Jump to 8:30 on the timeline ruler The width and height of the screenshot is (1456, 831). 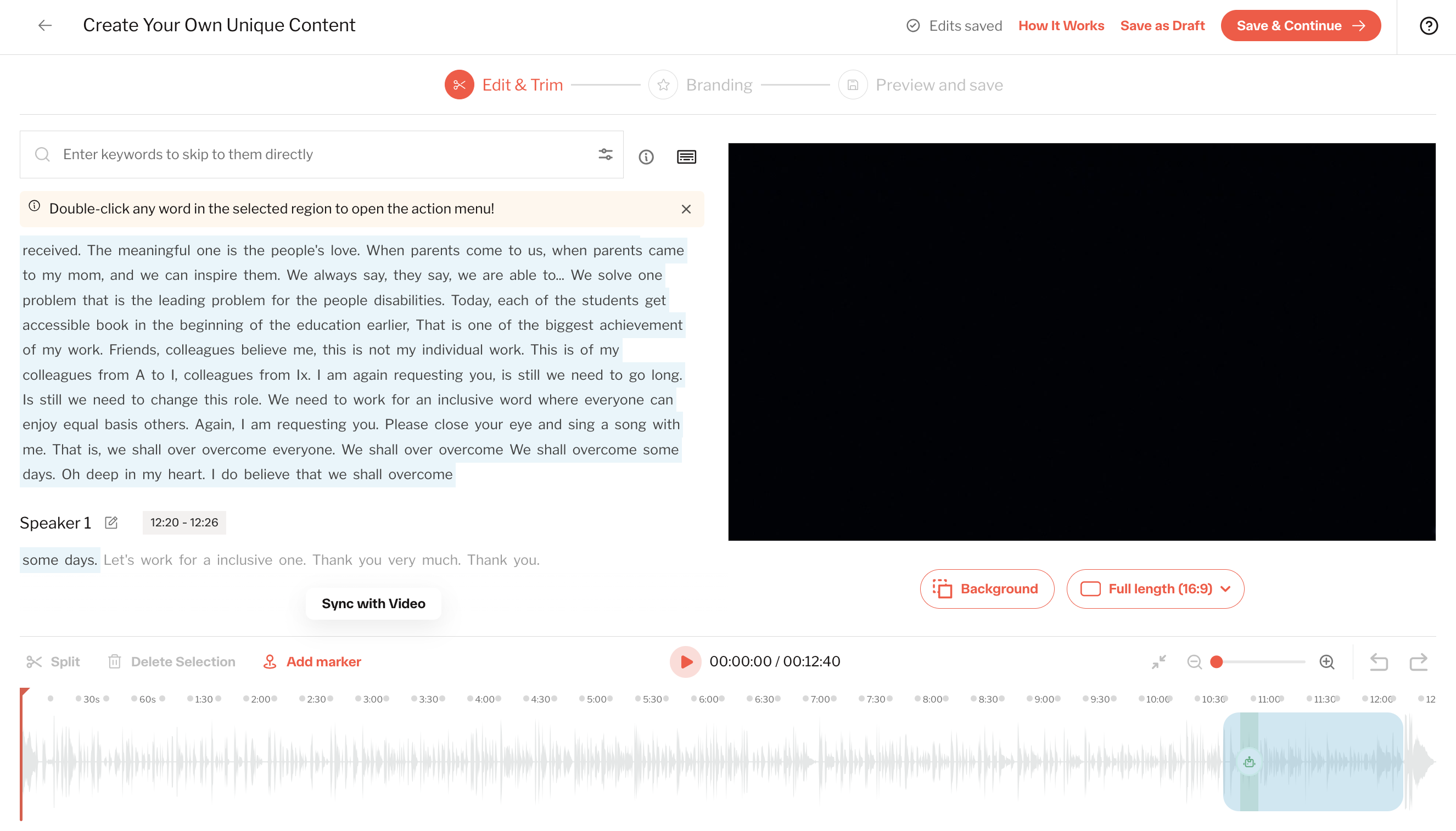(x=988, y=699)
